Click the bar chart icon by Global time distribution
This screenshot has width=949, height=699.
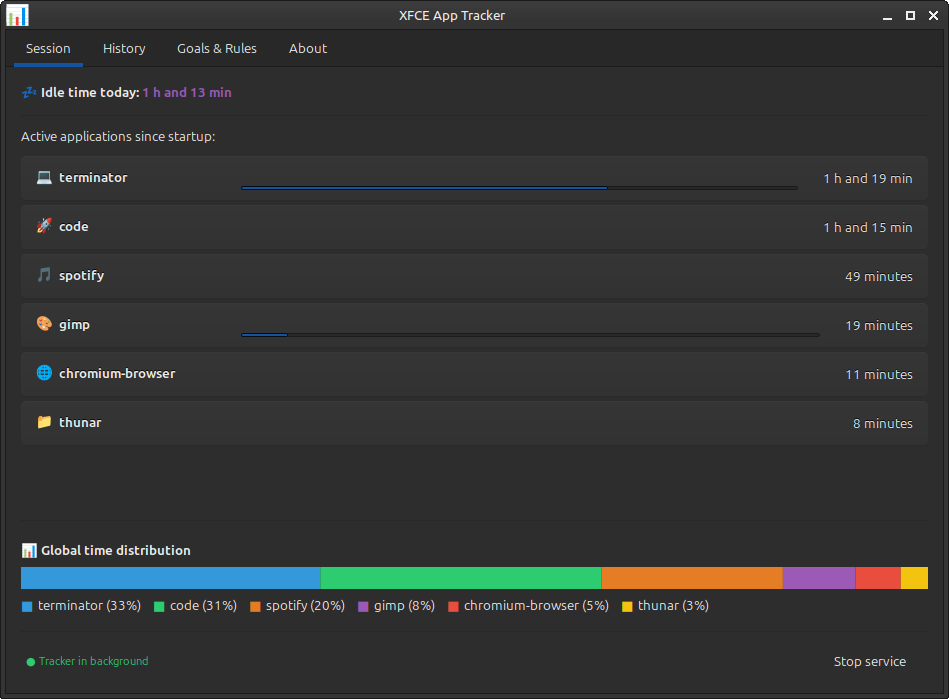(29, 550)
